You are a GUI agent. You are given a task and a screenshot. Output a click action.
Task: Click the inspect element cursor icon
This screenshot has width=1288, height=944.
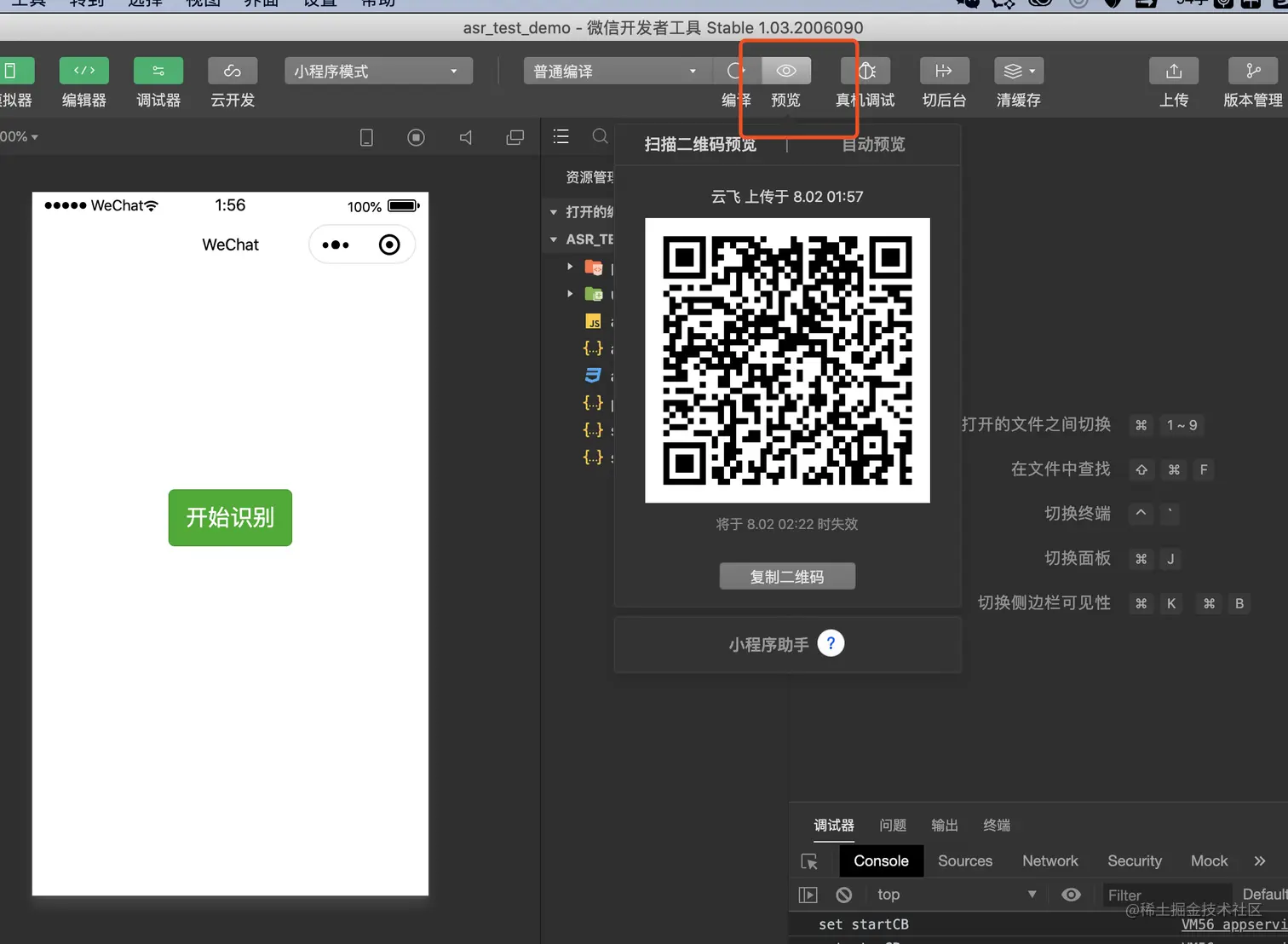pyautogui.click(x=809, y=861)
